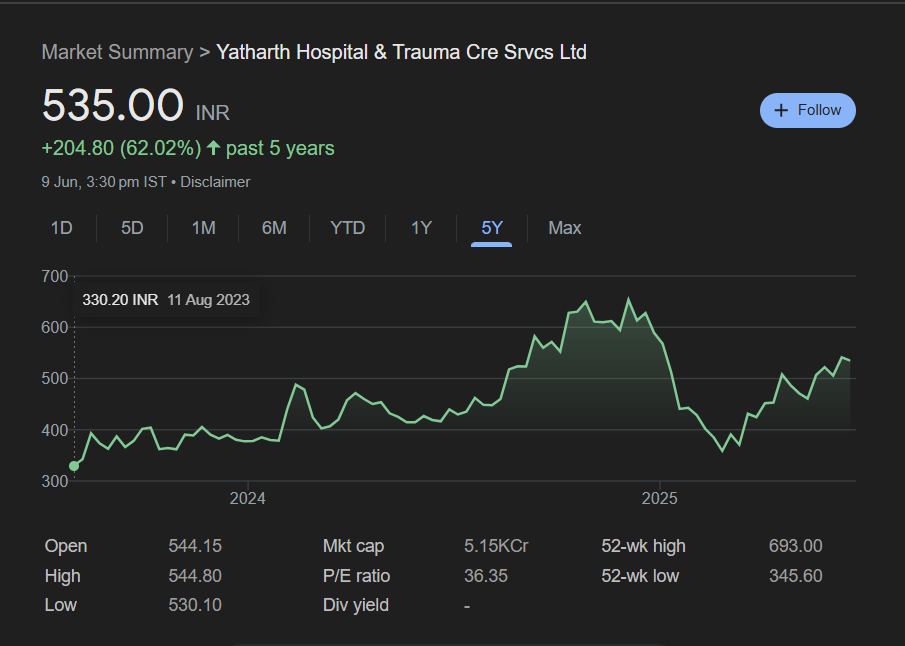
Task: Click the 2024 label on chart axis
Action: (248, 498)
